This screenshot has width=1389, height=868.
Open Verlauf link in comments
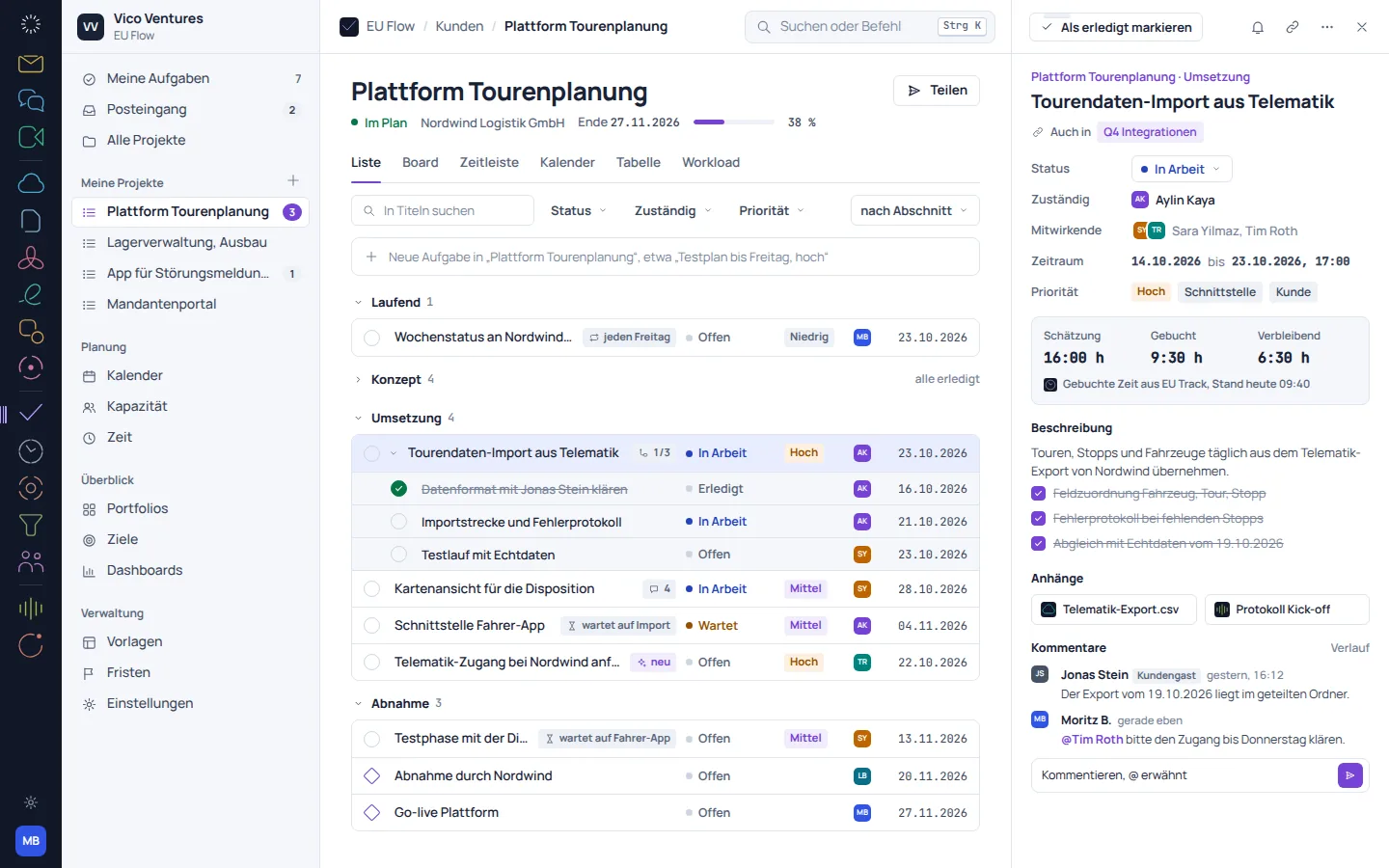pyautogui.click(x=1350, y=648)
